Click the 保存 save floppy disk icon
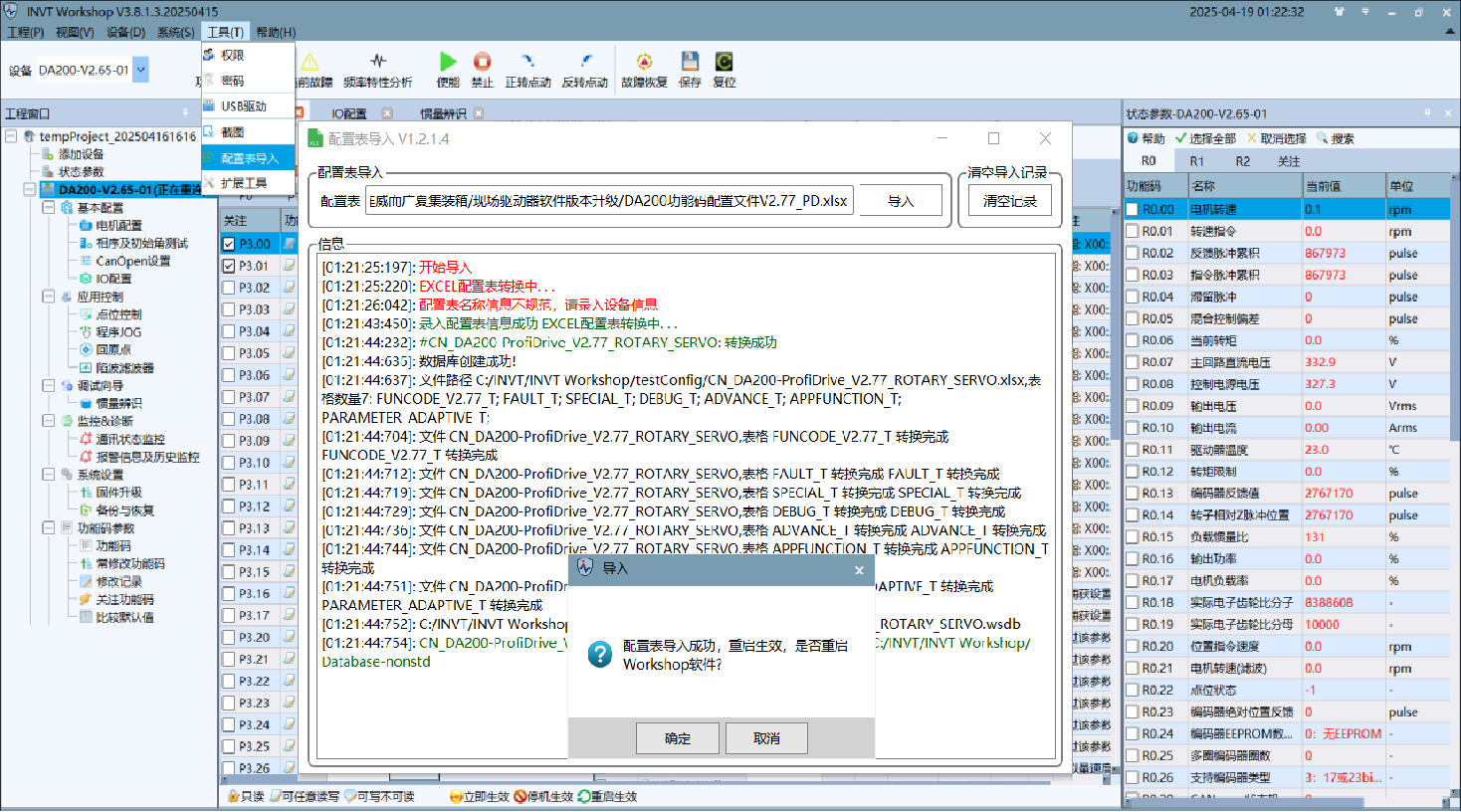 tap(690, 63)
